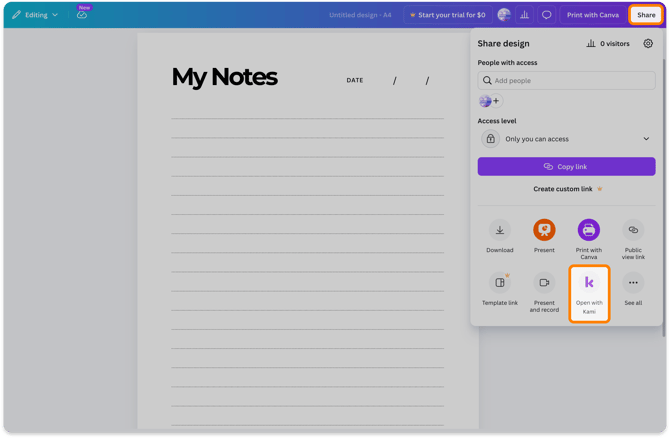Click the plus icon to add collaborators
The height and width of the screenshot is (438, 670).
[497, 101]
